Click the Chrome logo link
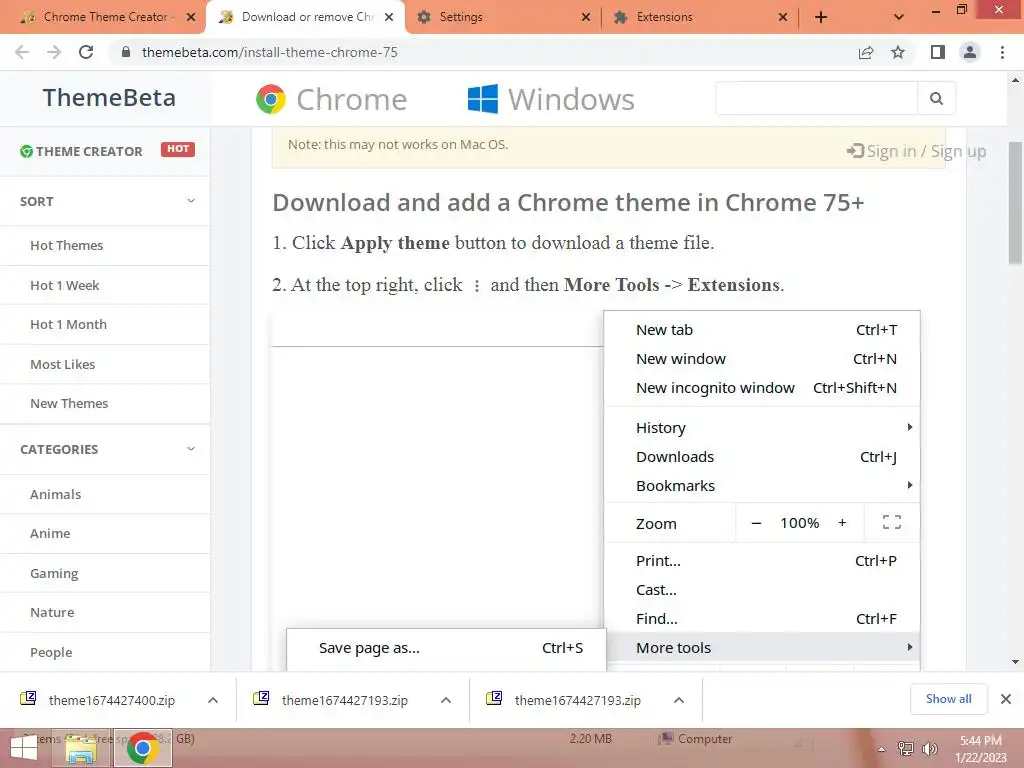Viewport: 1024px width, 768px height. [x=331, y=99]
